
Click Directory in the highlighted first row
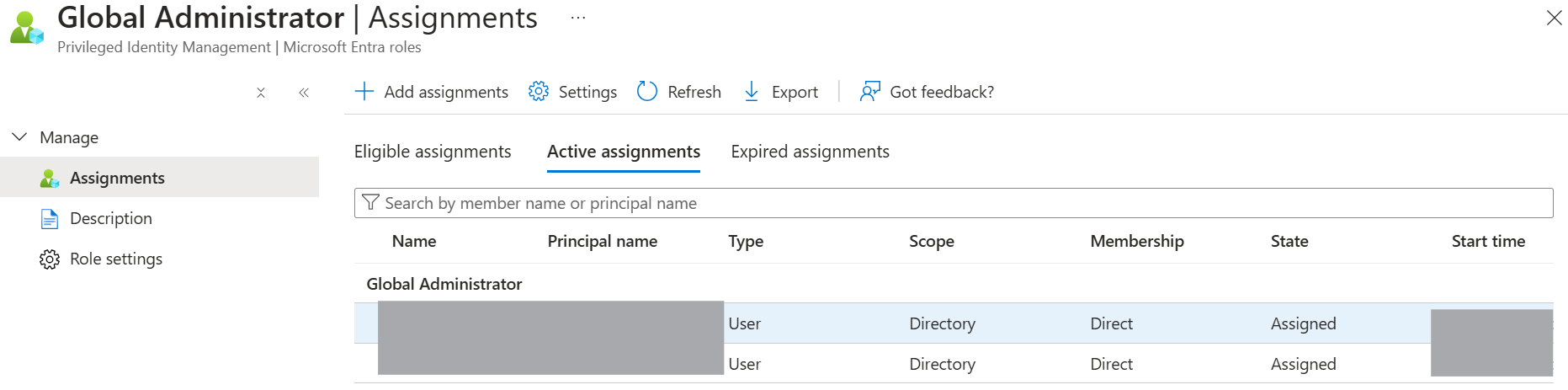tap(942, 323)
